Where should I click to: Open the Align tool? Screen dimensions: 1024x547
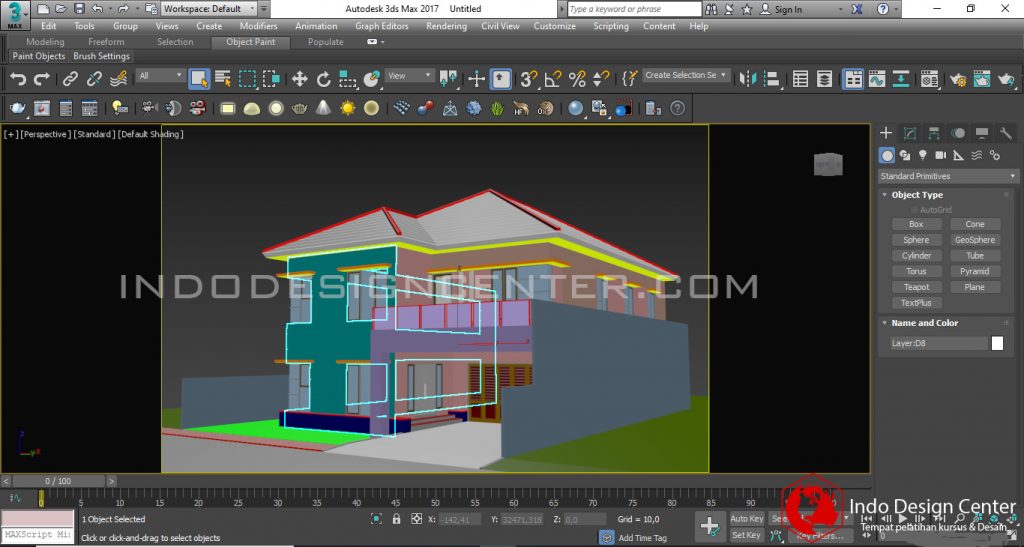pyautogui.click(x=771, y=79)
